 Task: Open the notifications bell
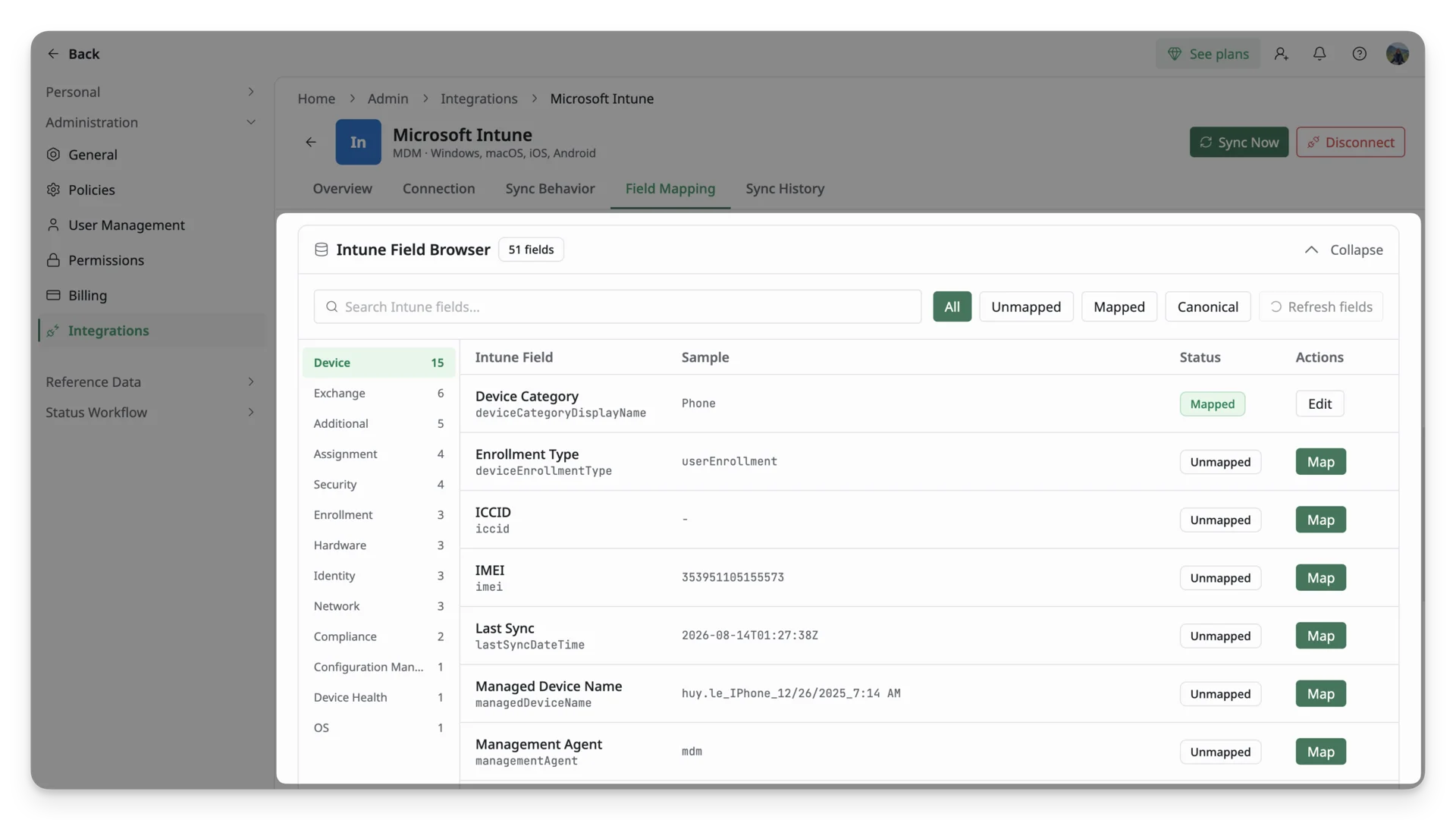tap(1319, 54)
